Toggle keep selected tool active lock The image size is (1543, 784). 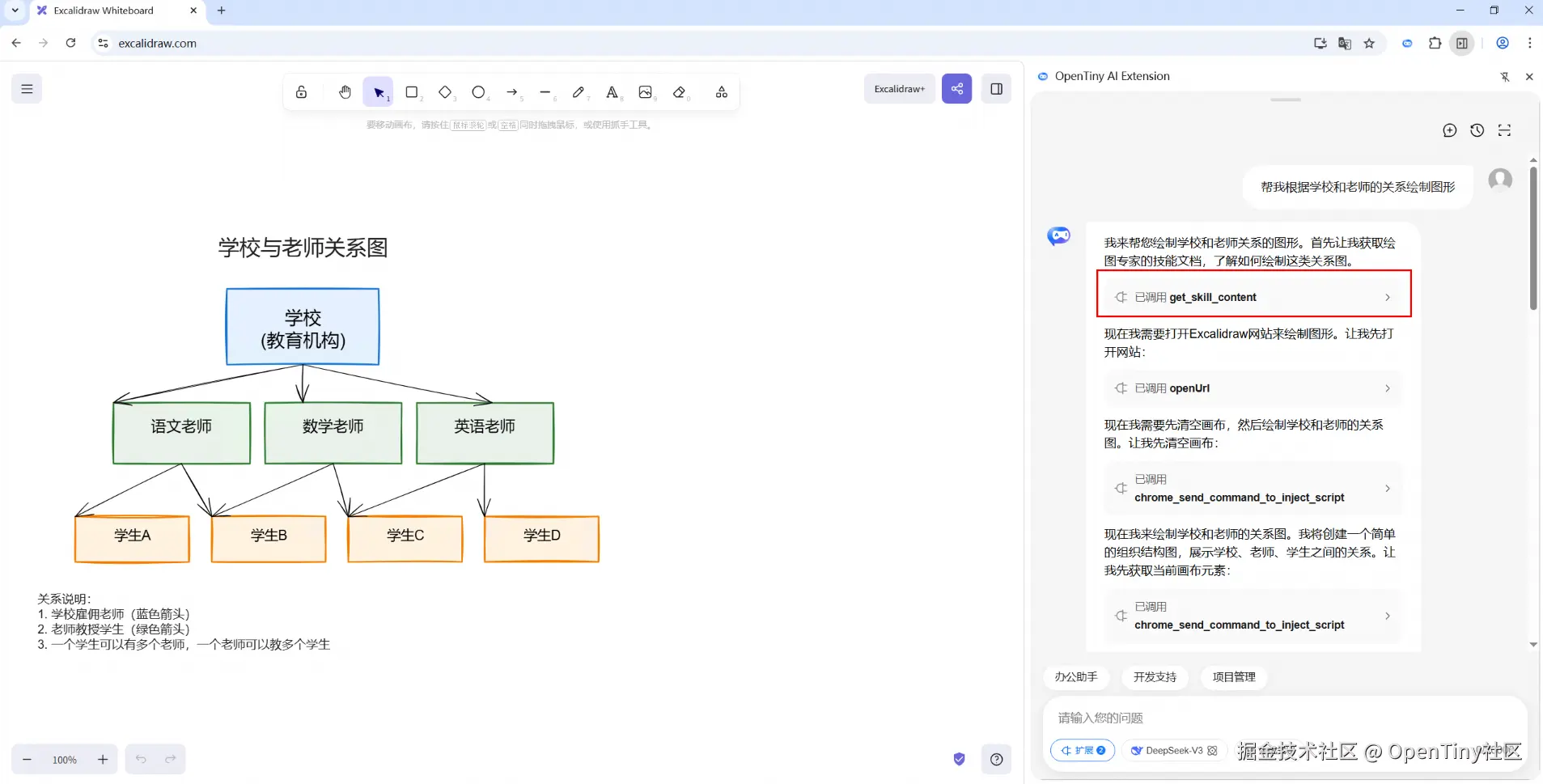point(302,92)
